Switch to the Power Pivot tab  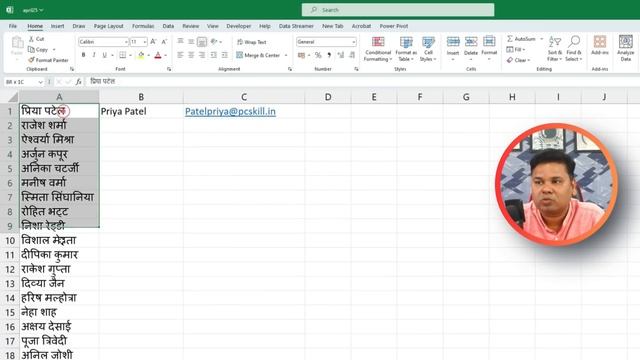pyautogui.click(x=394, y=26)
